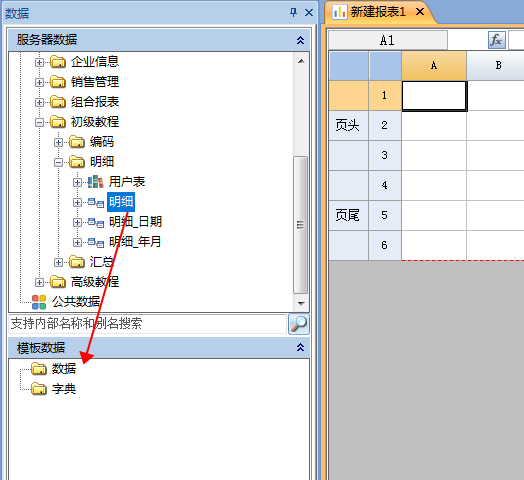Close the 新建报表1 tab
Screen dimensions: 524x480
tap(420, 12)
